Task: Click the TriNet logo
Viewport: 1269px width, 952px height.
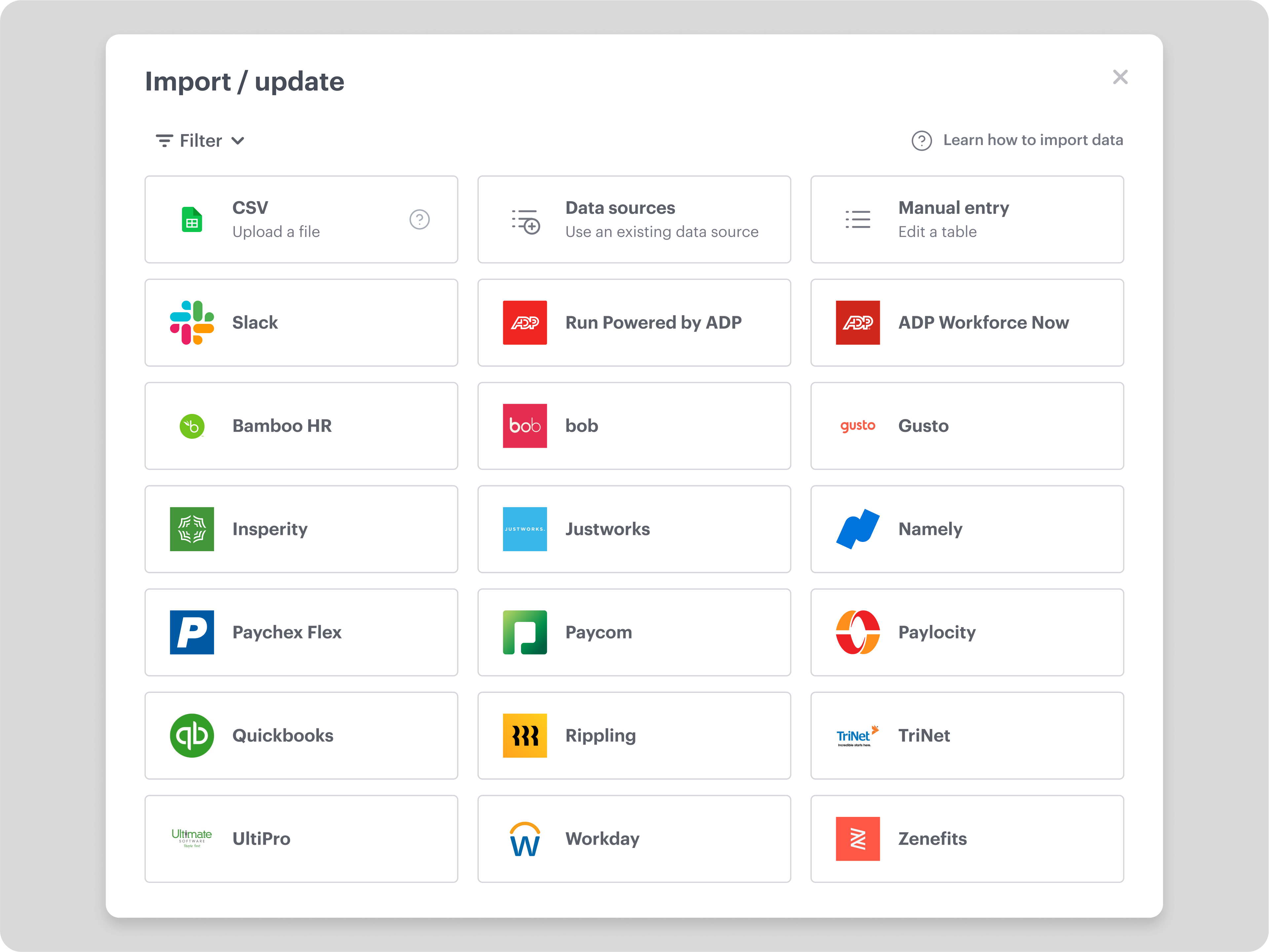Action: [858, 736]
